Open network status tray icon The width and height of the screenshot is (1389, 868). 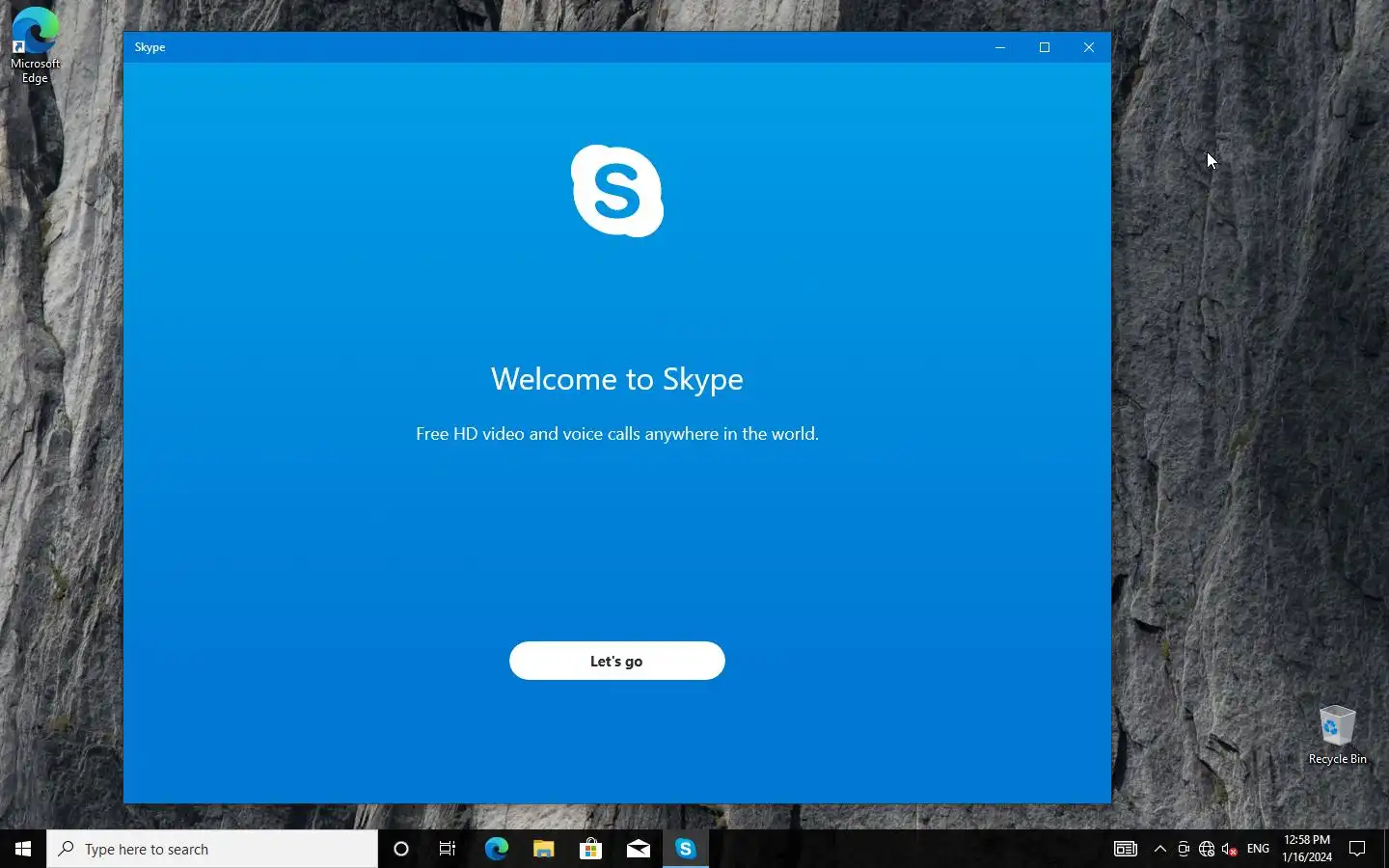[x=1207, y=849]
